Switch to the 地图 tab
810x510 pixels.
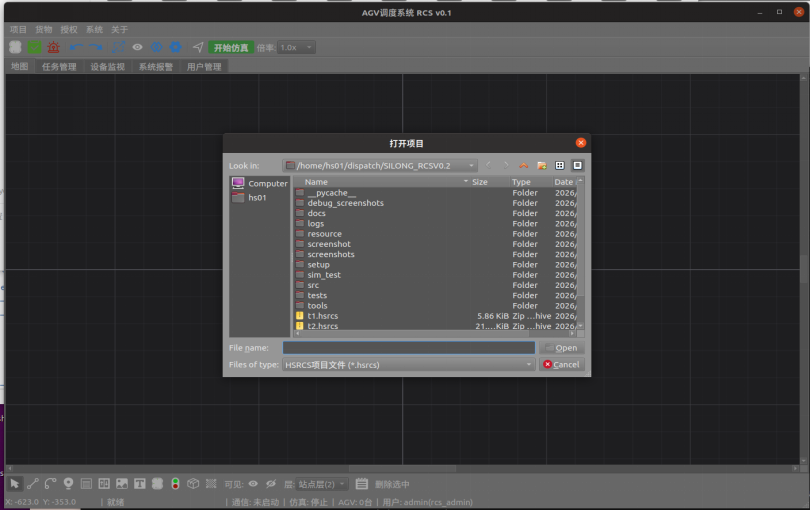(x=20, y=66)
